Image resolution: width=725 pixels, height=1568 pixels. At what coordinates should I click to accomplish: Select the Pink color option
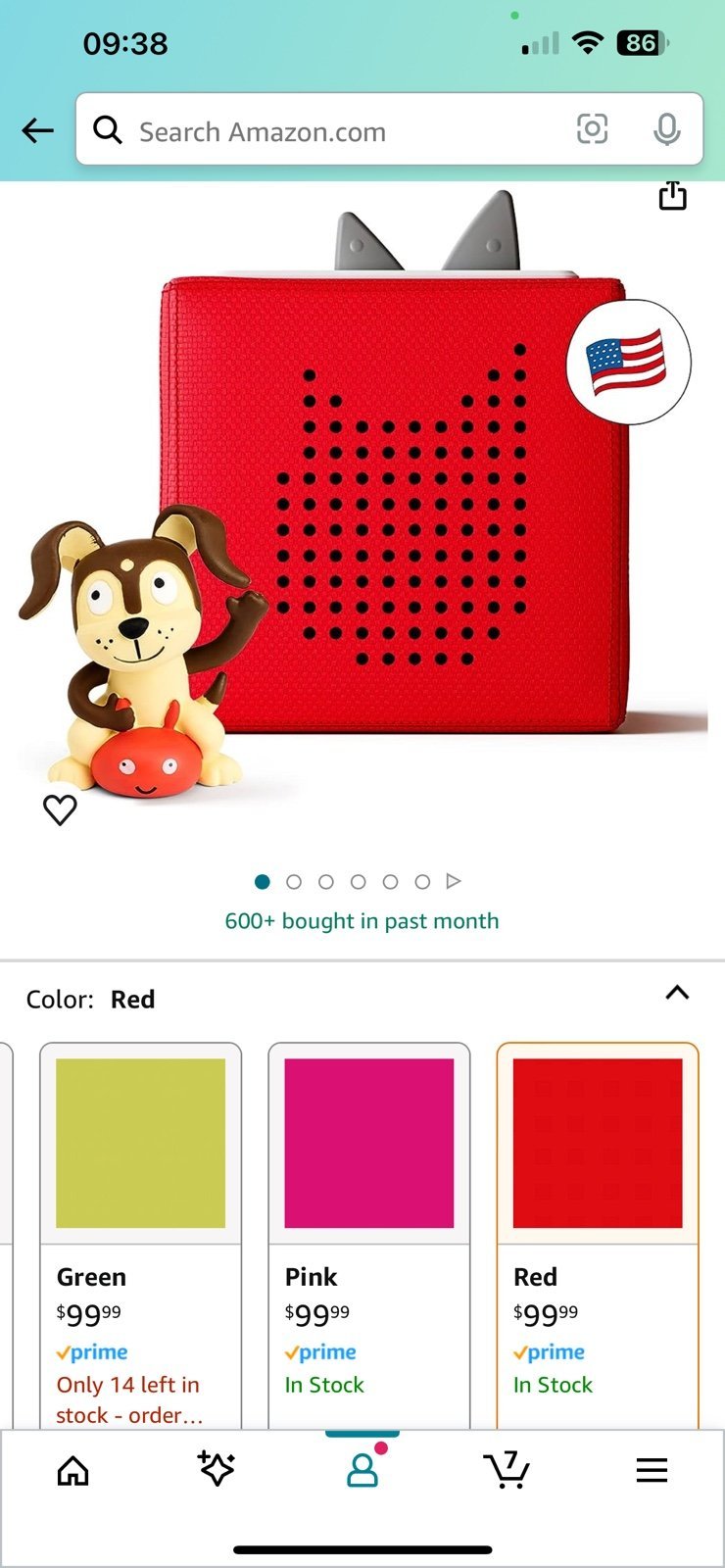point(369,1235)
